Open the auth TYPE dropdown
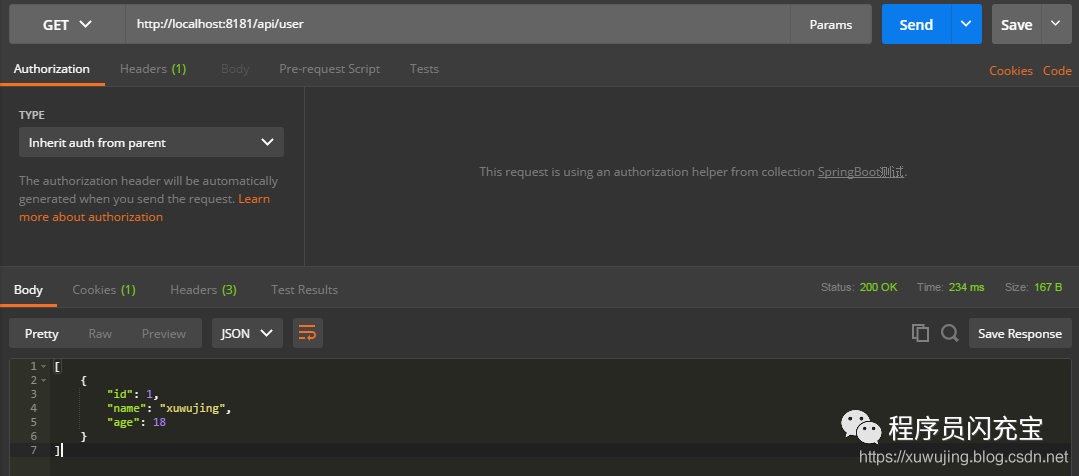 151,142
